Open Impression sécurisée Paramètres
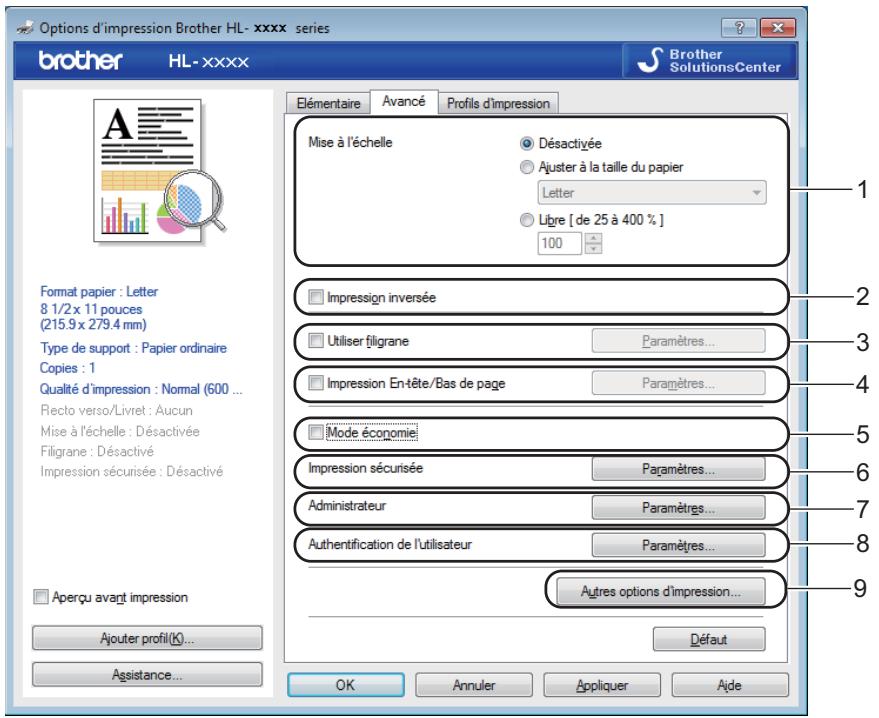Screen dimensions: 879x718 [x=678, y=469]
